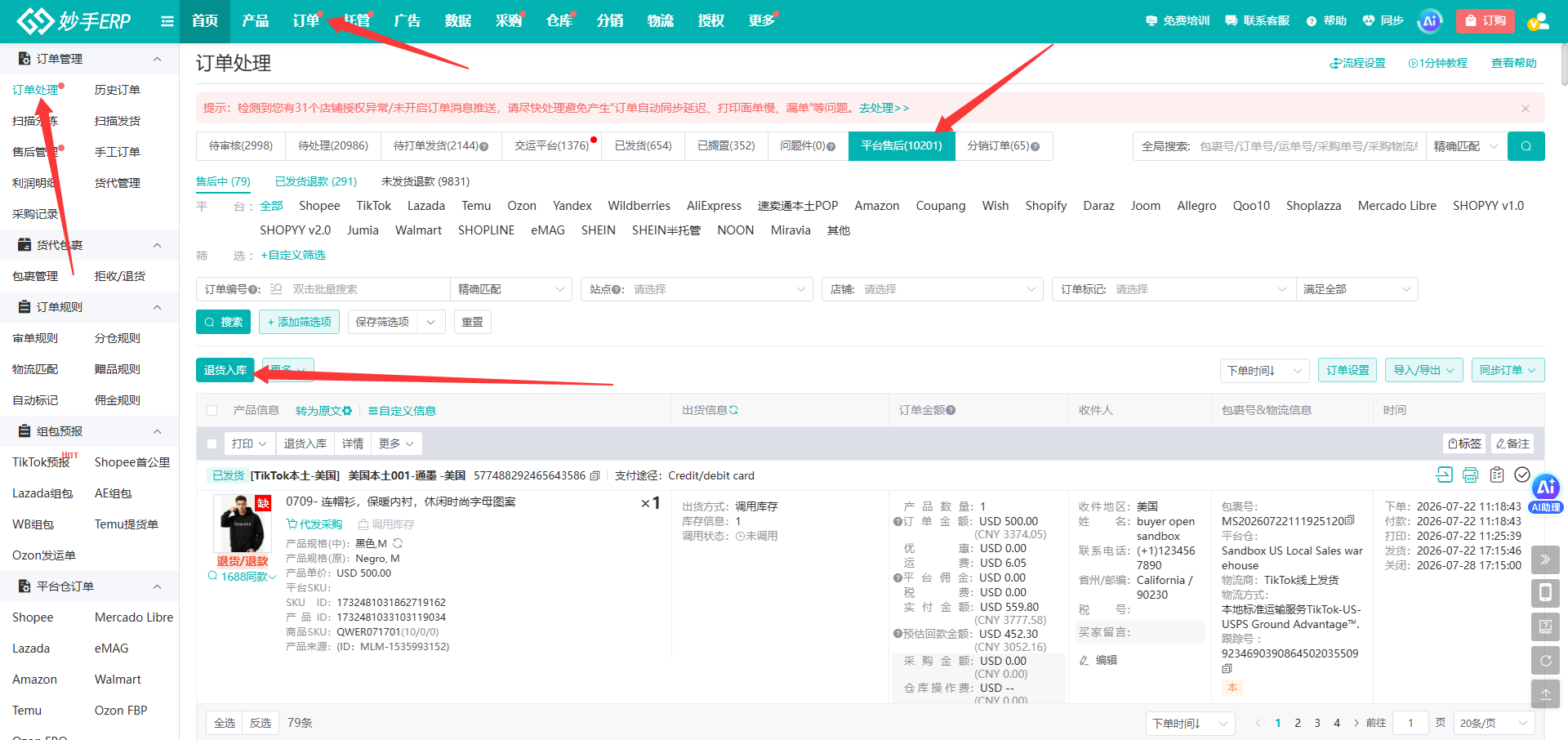Open the 20条/页 page size dropdown
The width and height of the screenshot is (1568, 740).
point(1494,723)
